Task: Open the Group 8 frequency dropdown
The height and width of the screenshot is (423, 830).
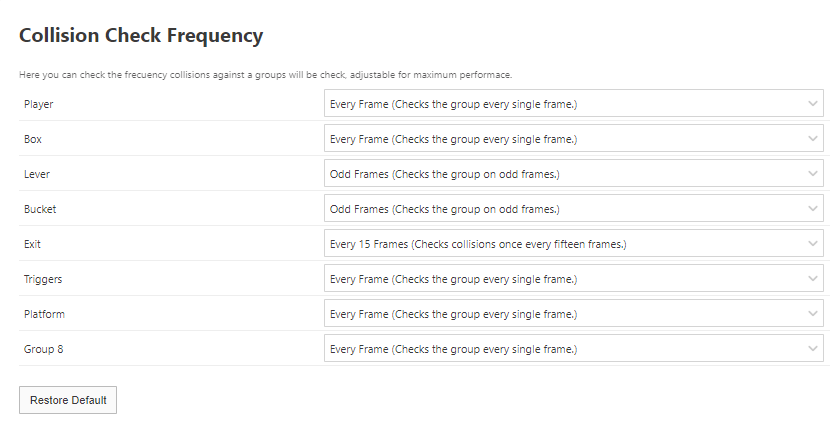Action: (x=573, y=349)
